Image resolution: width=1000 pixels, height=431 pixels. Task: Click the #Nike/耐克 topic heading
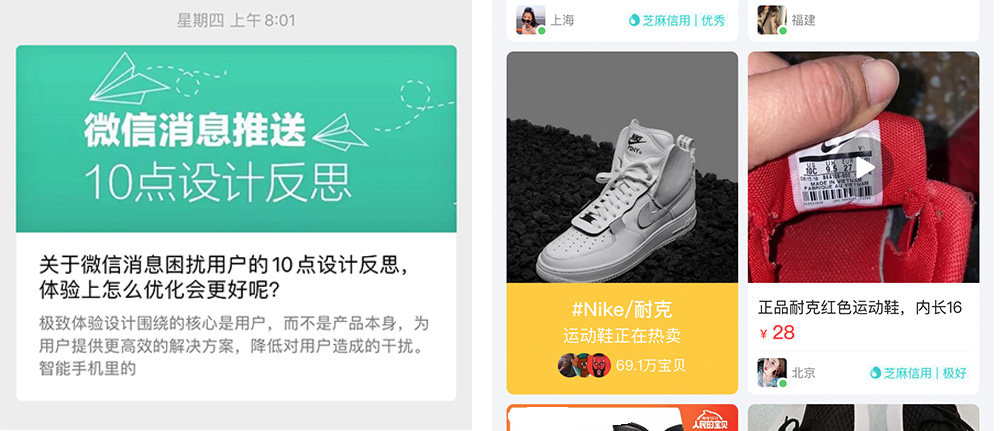pos(622,310)
